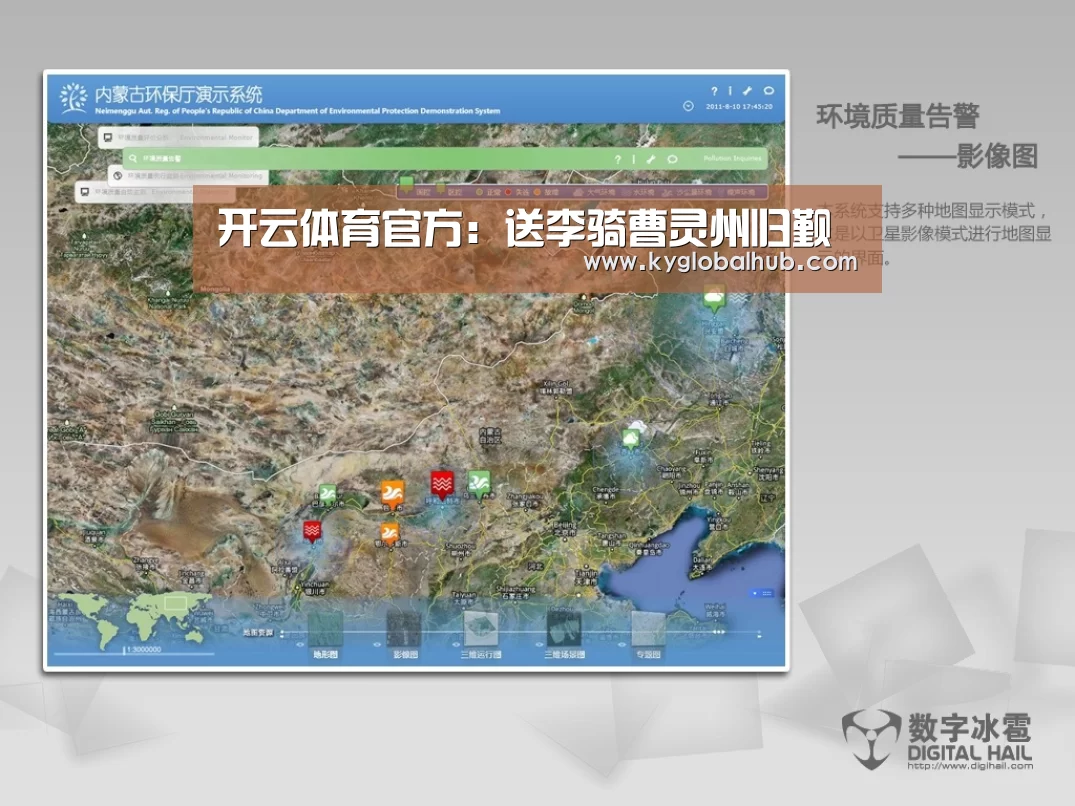Screen dimensions: 1075x806
Task: Toggle eye visibility for 三维运行图 layer
Action: (456, 645)
